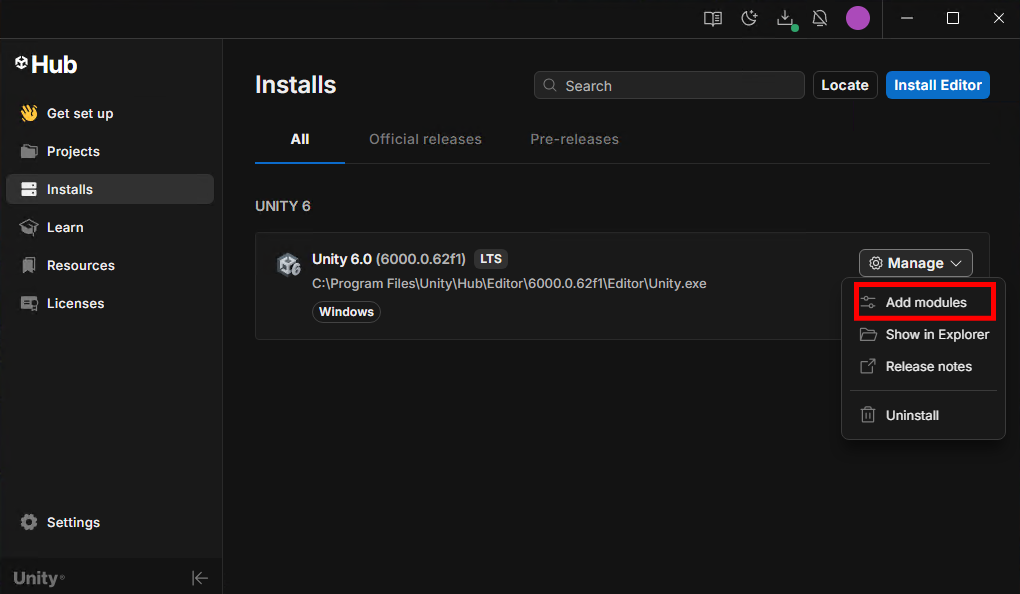This screenshot has height=594, width=1020.
Task: Switch to the Pre-releases tab
Action: pos(574,140)
